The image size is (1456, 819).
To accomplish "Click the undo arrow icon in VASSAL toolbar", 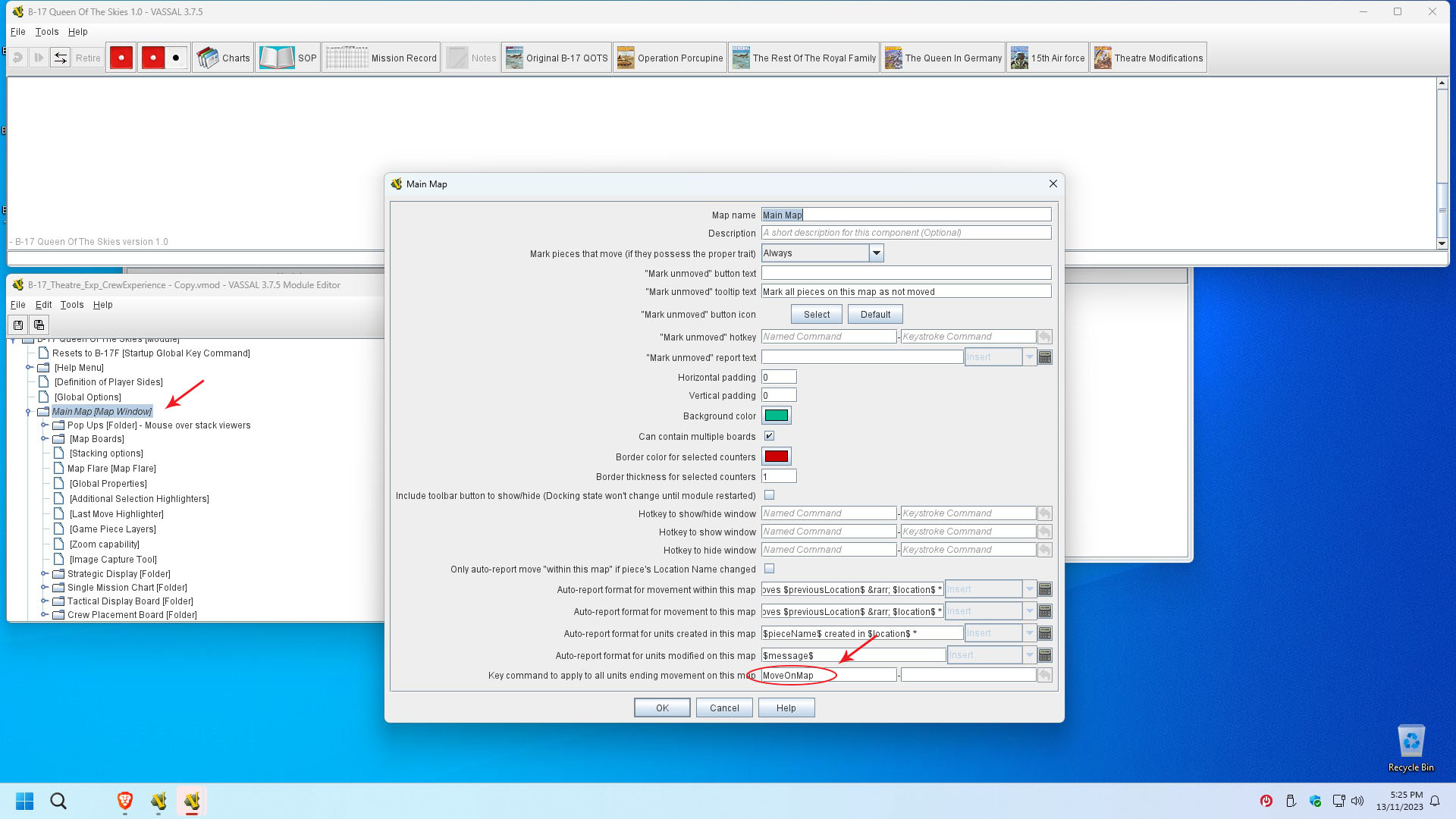I will (x=17, y=58).
